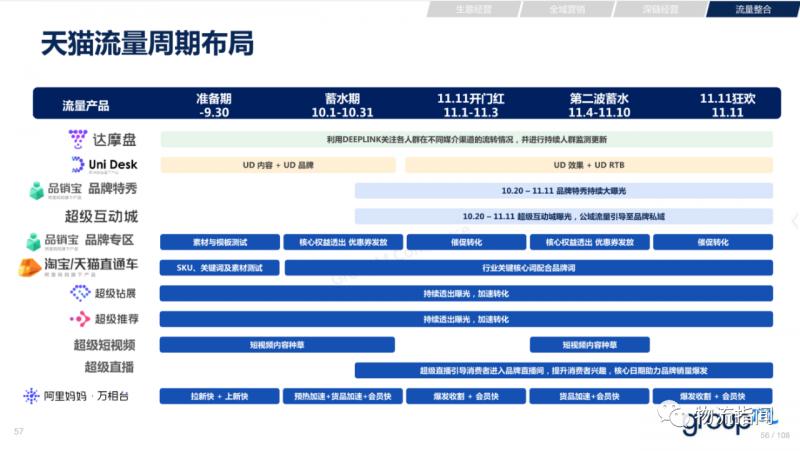
Task: Click the 素材与模板测试 bar
Action: pos(219,241)
